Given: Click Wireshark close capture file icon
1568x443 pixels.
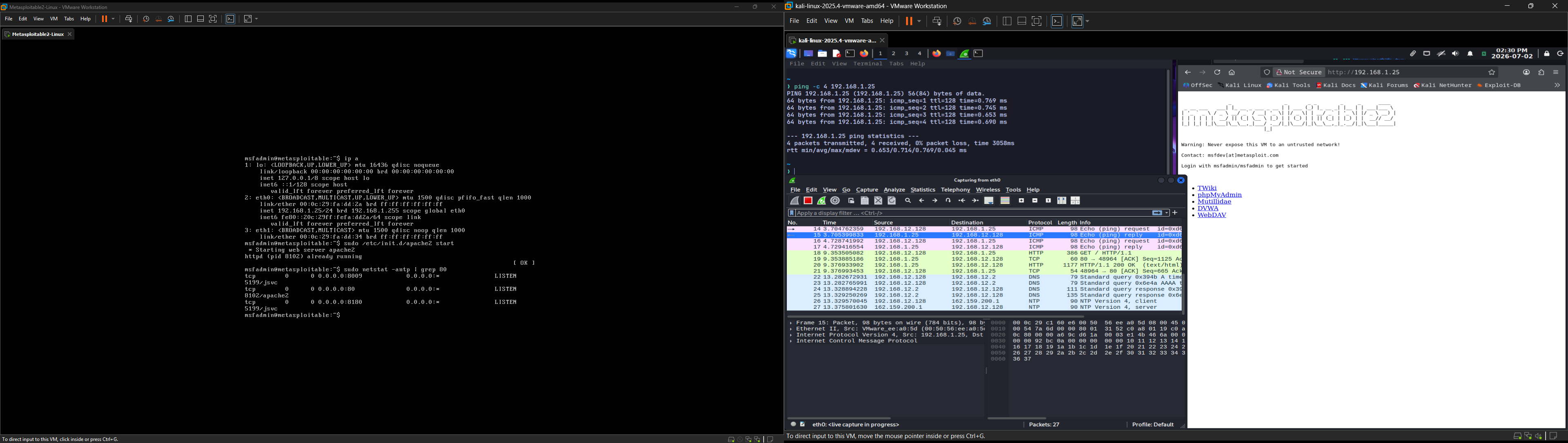Looking at the screenshot, I should pos(878,201).
